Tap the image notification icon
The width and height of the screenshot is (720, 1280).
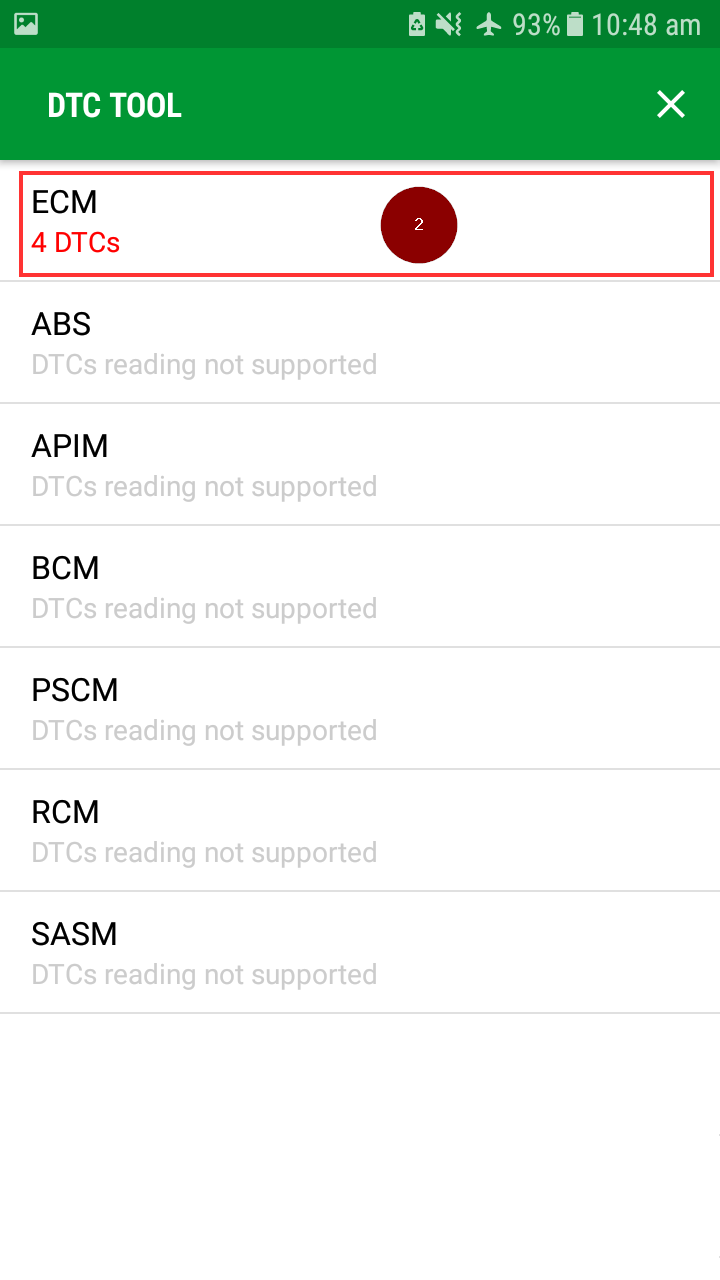(26, 24)
